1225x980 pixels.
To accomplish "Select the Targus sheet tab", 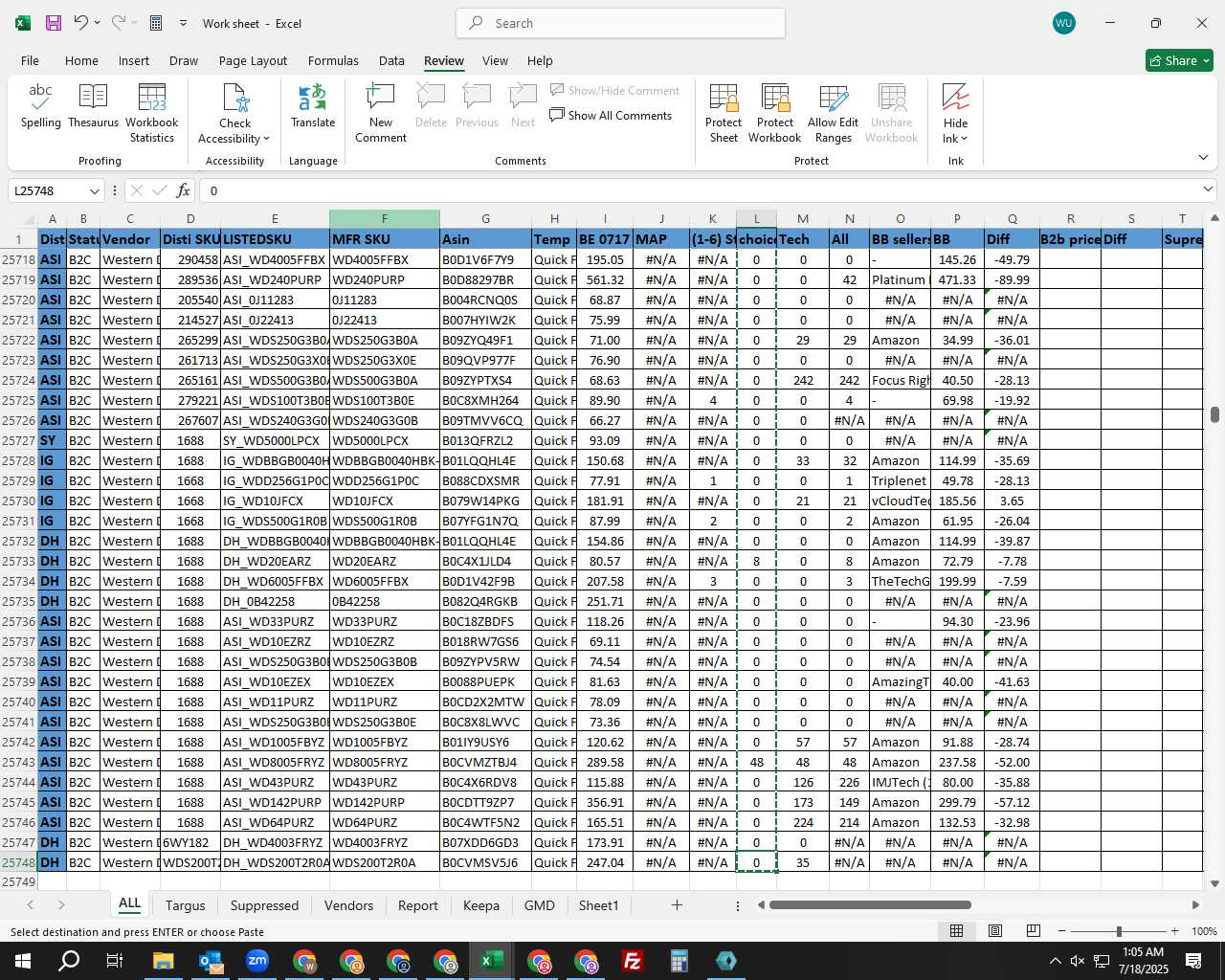I will pyautogui.click(x=185, y=905).
